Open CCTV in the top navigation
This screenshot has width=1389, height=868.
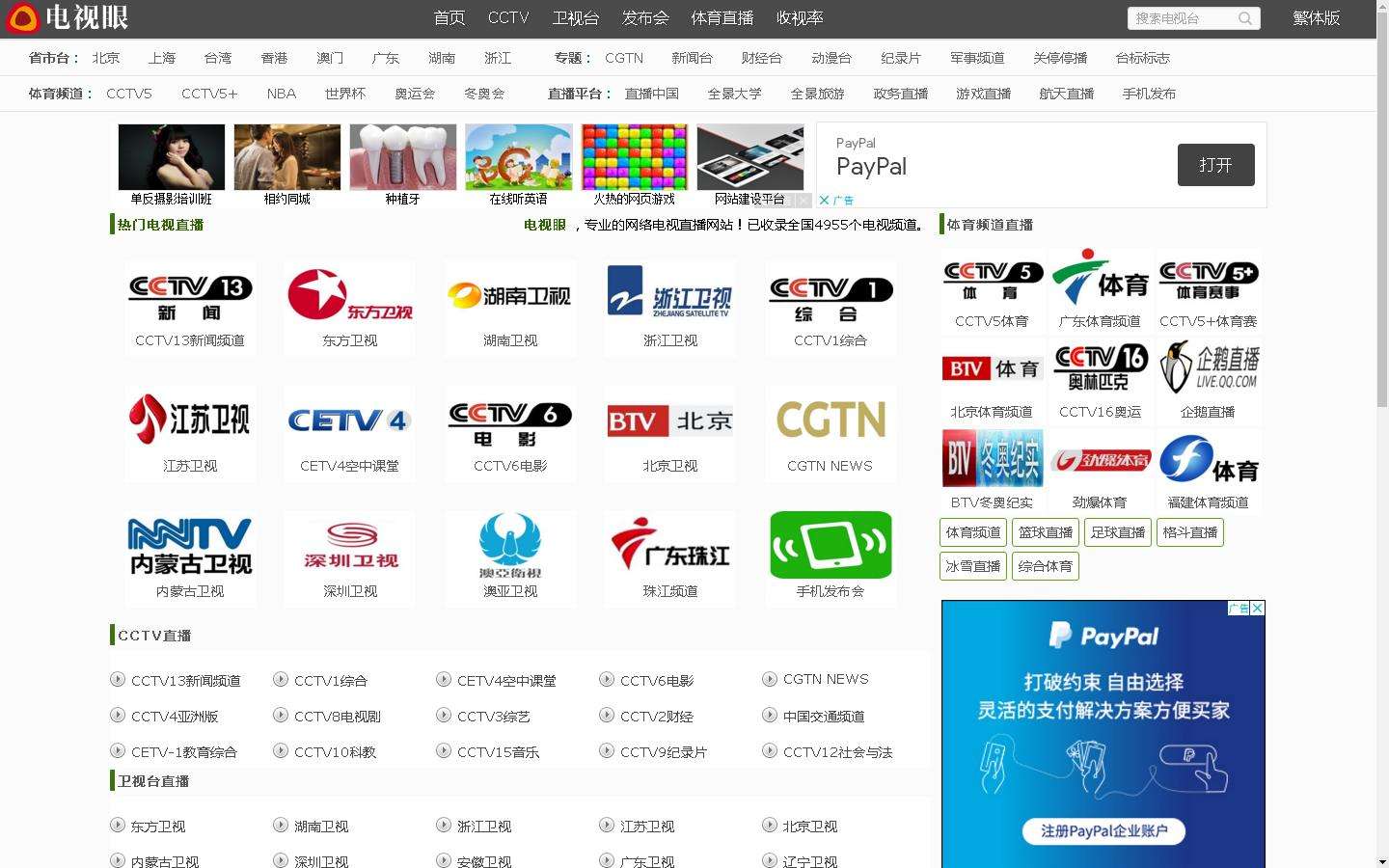[508, 18]
